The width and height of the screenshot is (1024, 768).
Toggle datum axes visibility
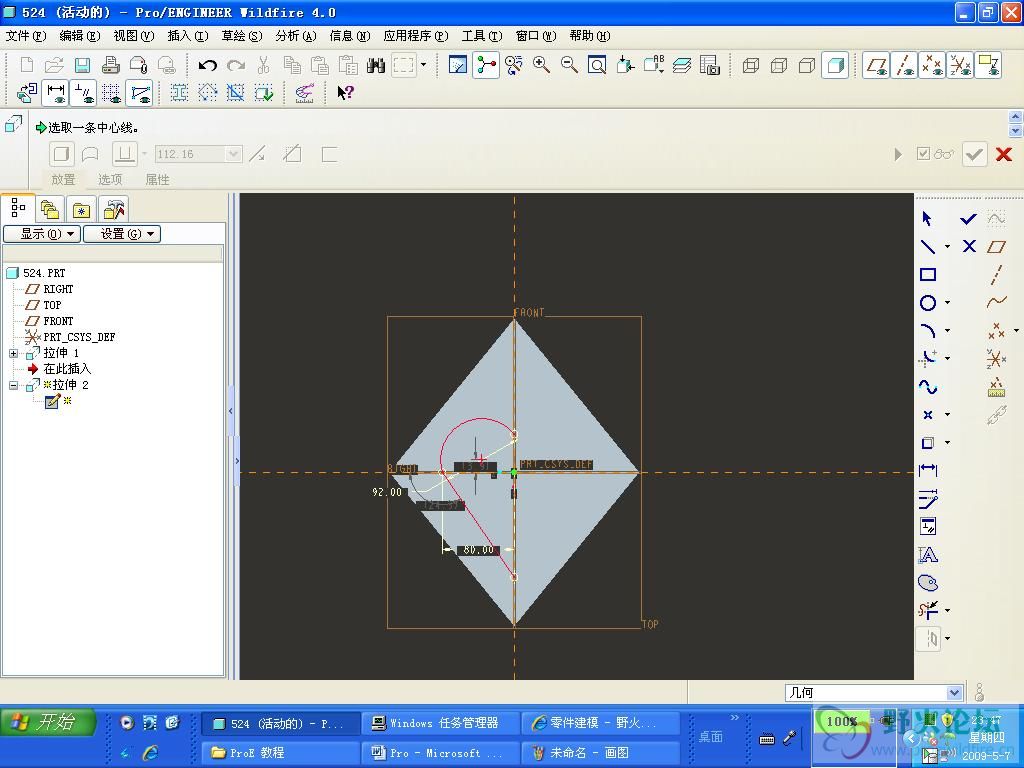point(904,65)
